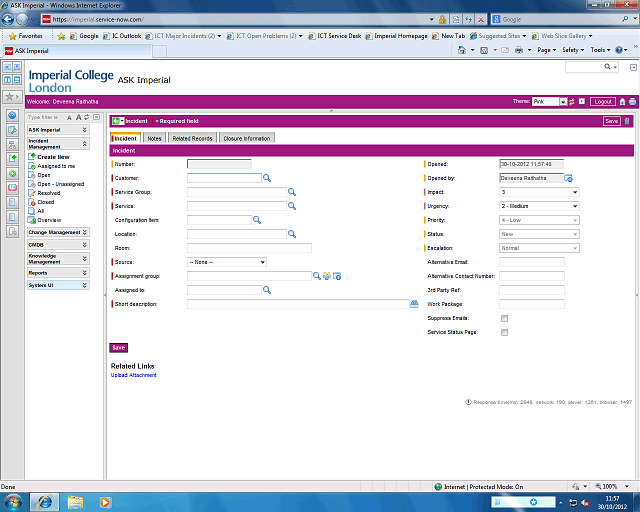The image size is (640, 512).
Task: Click the Customer lookup magnifier icon
Action: (x=267, y=177)
